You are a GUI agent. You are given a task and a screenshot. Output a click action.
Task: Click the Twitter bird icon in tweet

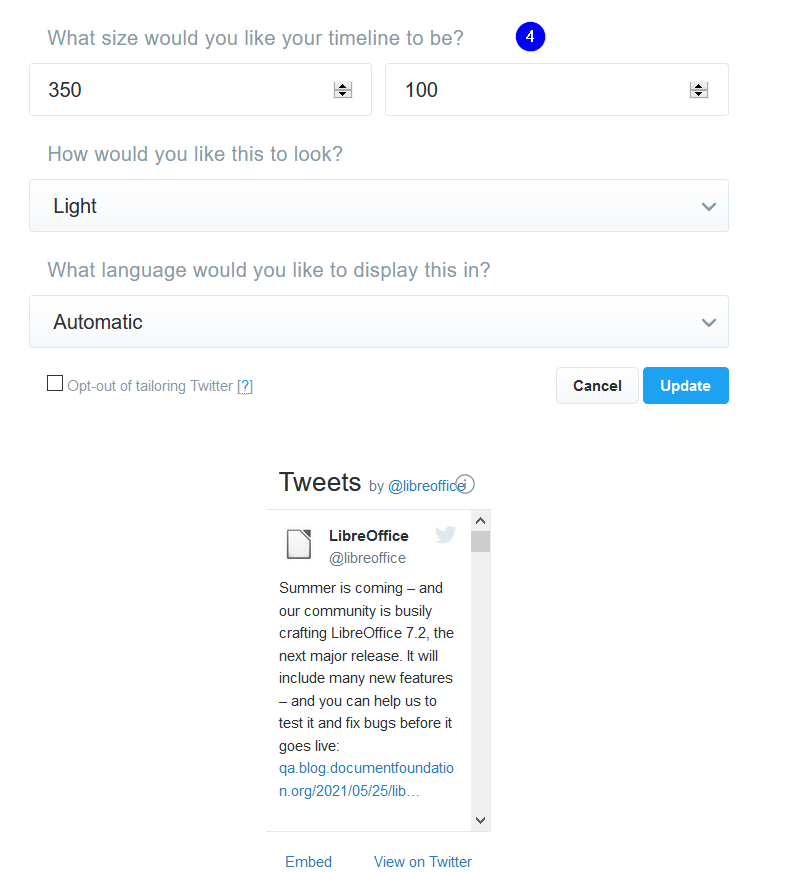pos(445,534)
